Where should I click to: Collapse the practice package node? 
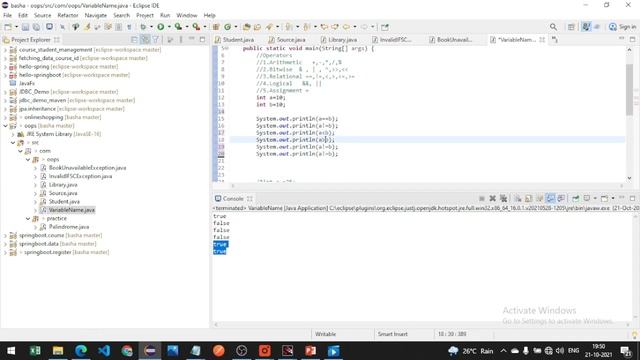(28, 219)
